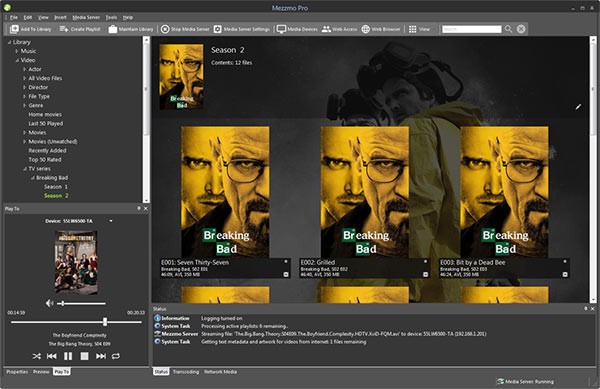Skip to previous track

pos(52,356)
